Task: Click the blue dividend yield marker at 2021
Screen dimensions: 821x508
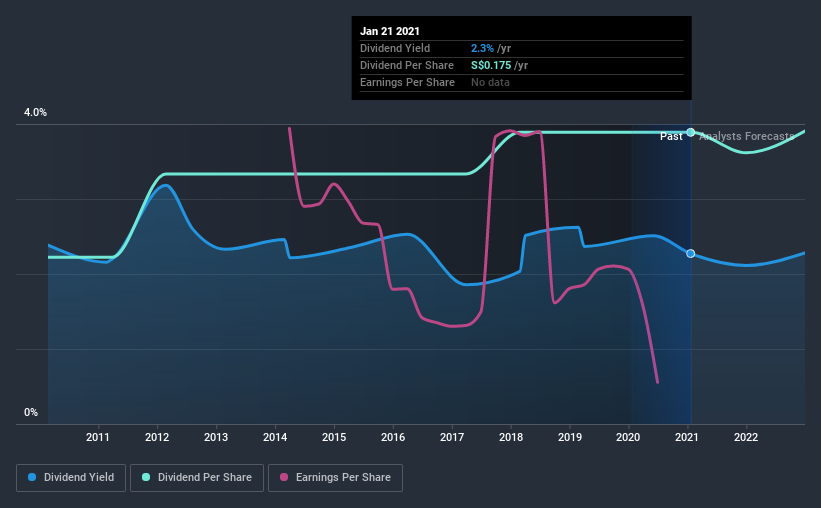Action: pyautogui.click(x=691, y=253)
